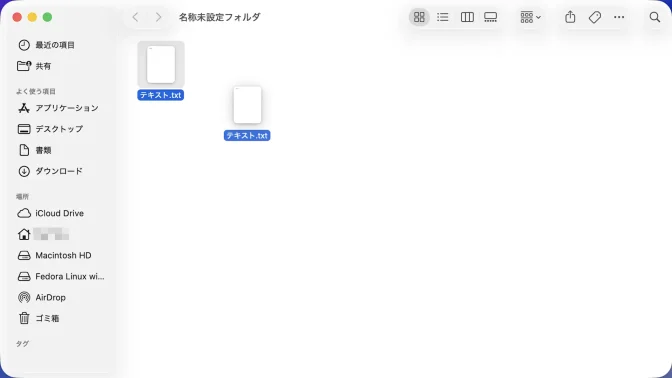Open Macintosh HD in sidebar
The image size is (672, 378).
point(54,255)
